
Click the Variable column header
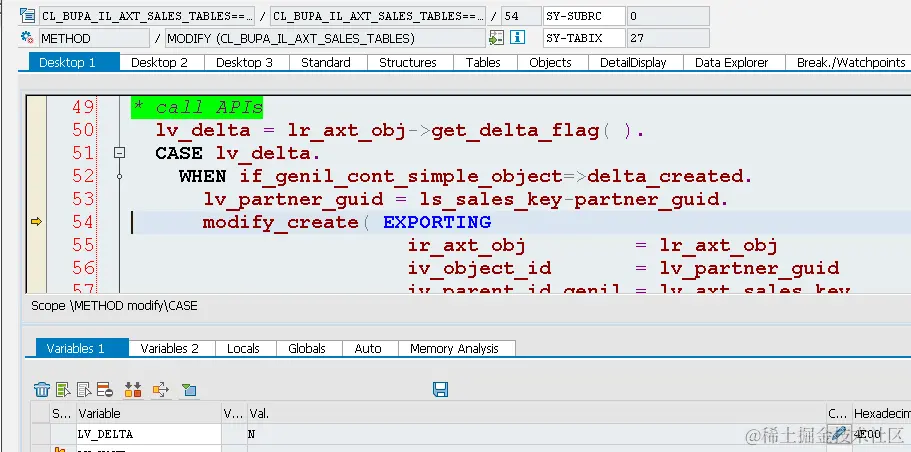pyautogui.click(x=149, y=413)
